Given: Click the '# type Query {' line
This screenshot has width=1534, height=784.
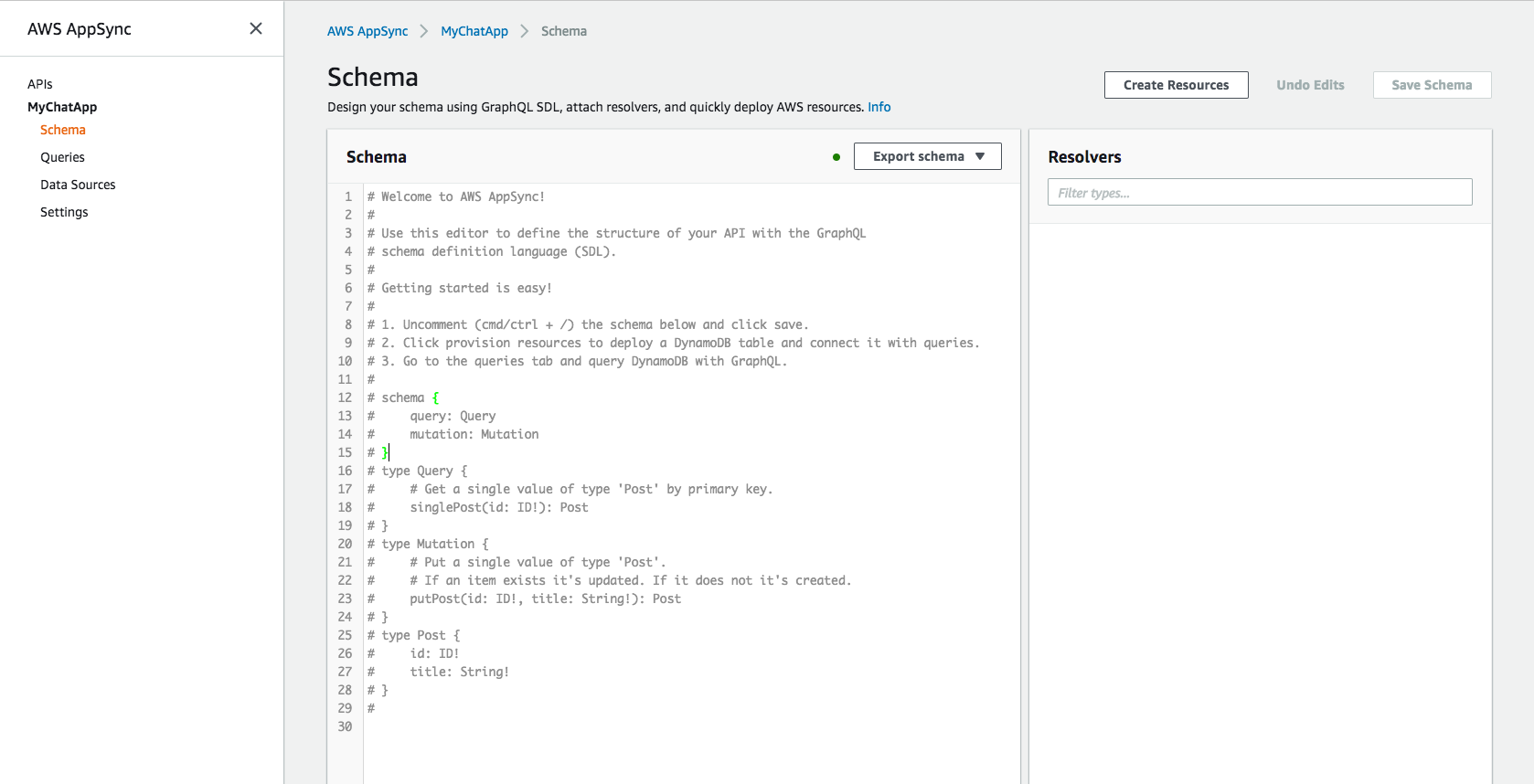Looking at the screenshot, I should point(417,471).
